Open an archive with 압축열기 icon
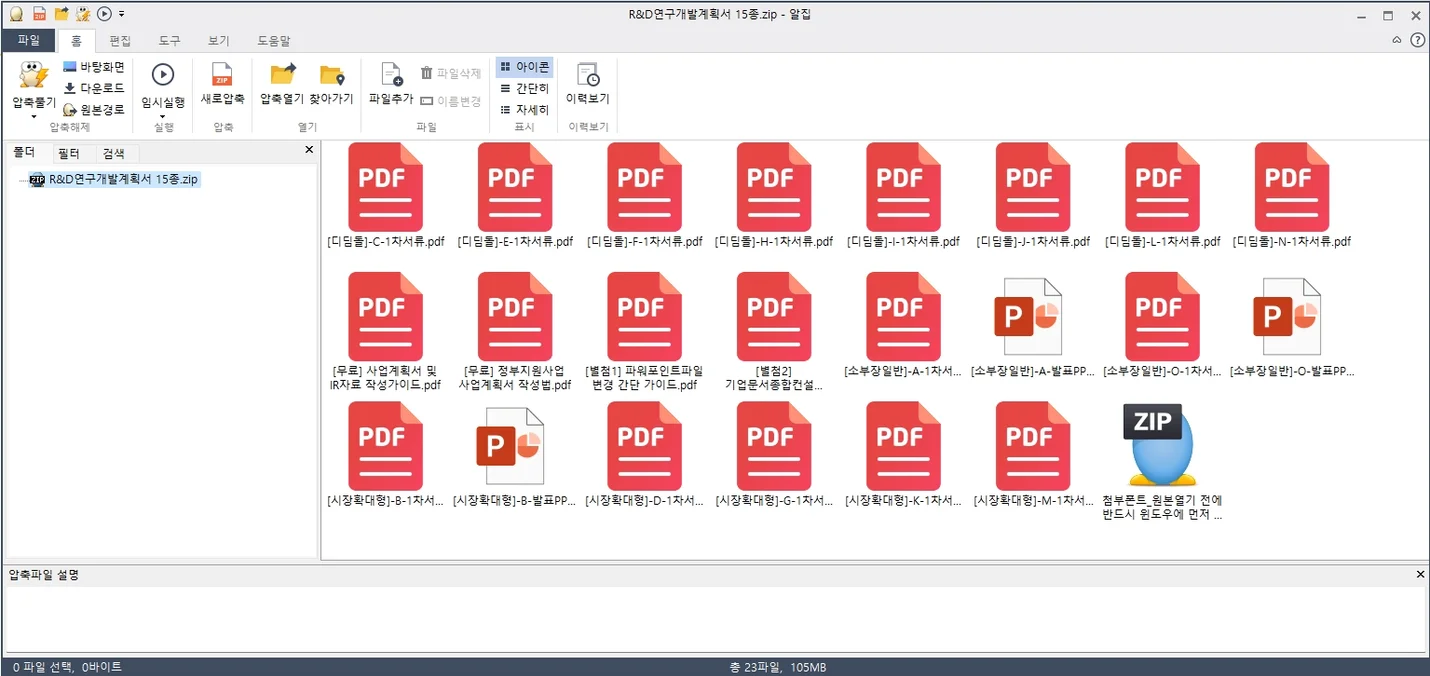This screenshot has width=1430, height=676. click(x=282, y=75)
